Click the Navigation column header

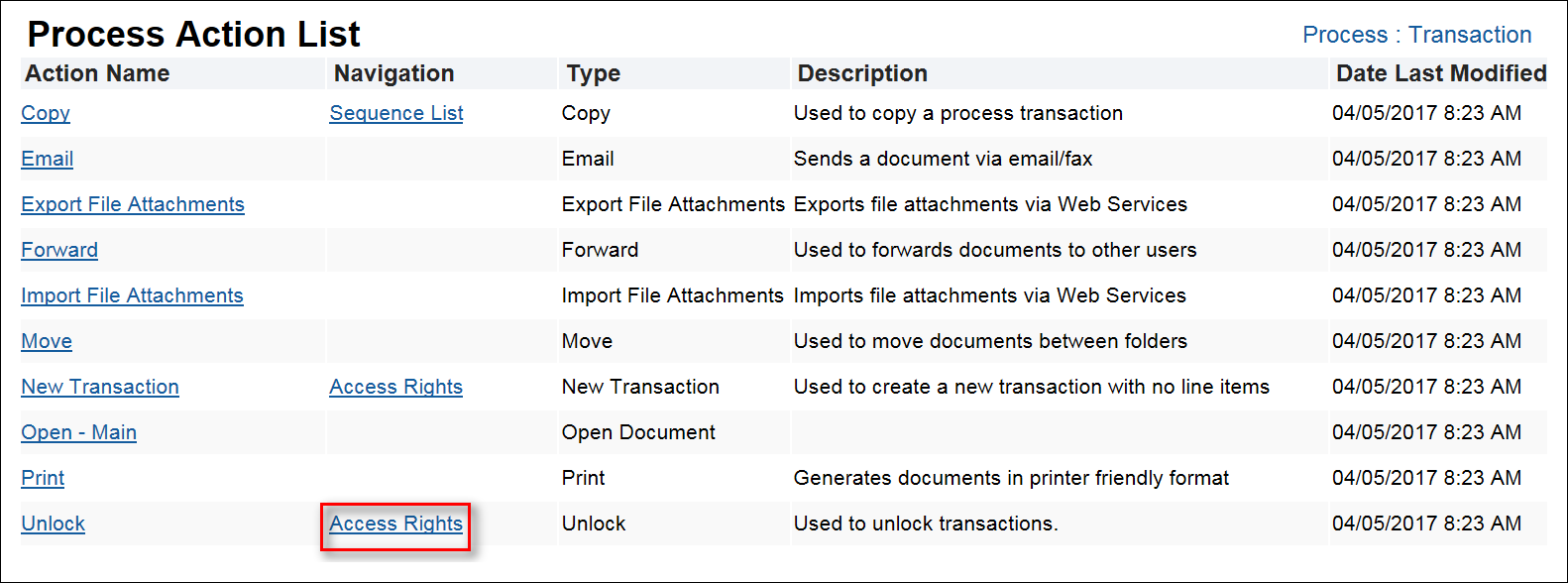click(393, 73)
